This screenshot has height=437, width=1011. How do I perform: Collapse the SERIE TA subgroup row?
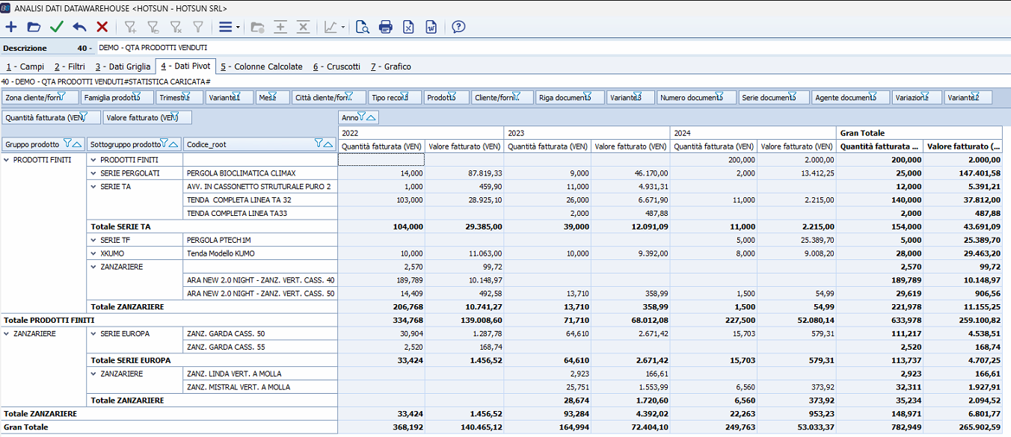tap(94, 186)
